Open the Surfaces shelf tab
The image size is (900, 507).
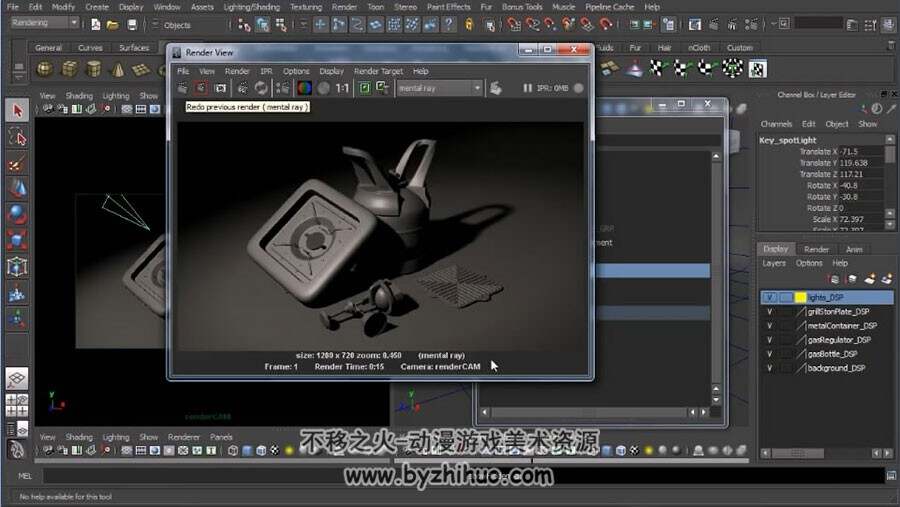point(134,48)
